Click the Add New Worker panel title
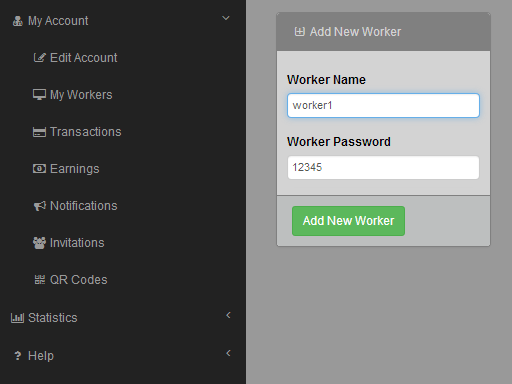 [x=355, y=32]
